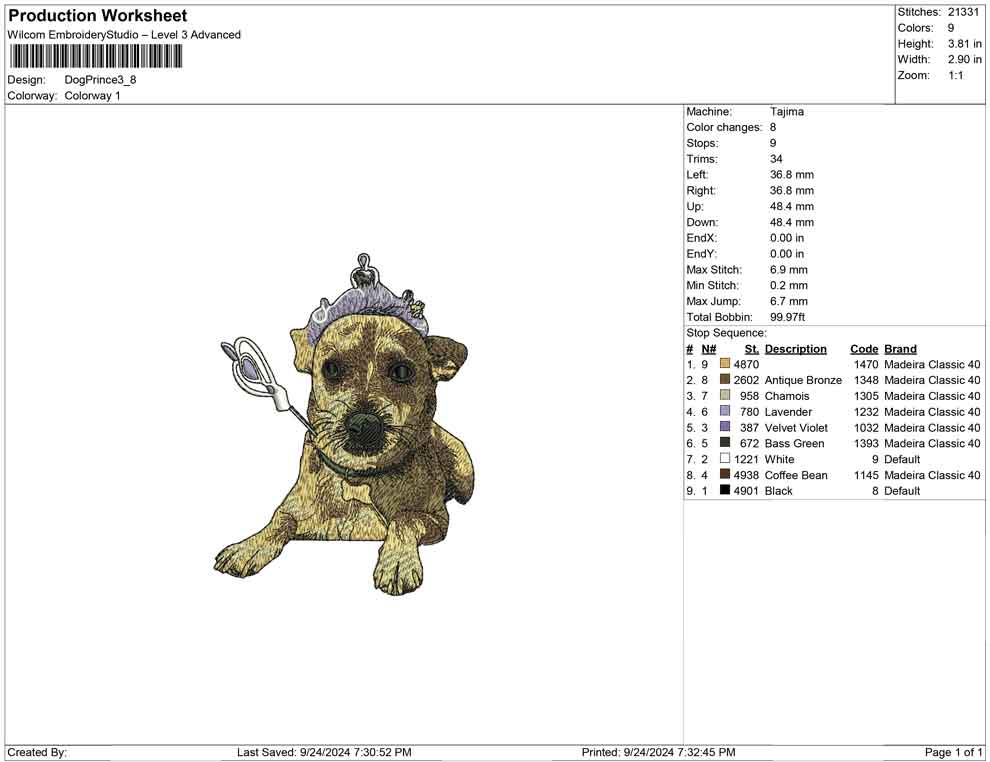
Task: Select the Black color swatch
Action: click(725, 490)
